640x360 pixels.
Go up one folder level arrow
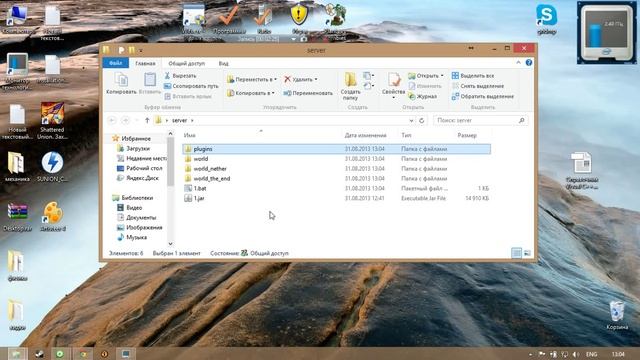coord(147,120)
